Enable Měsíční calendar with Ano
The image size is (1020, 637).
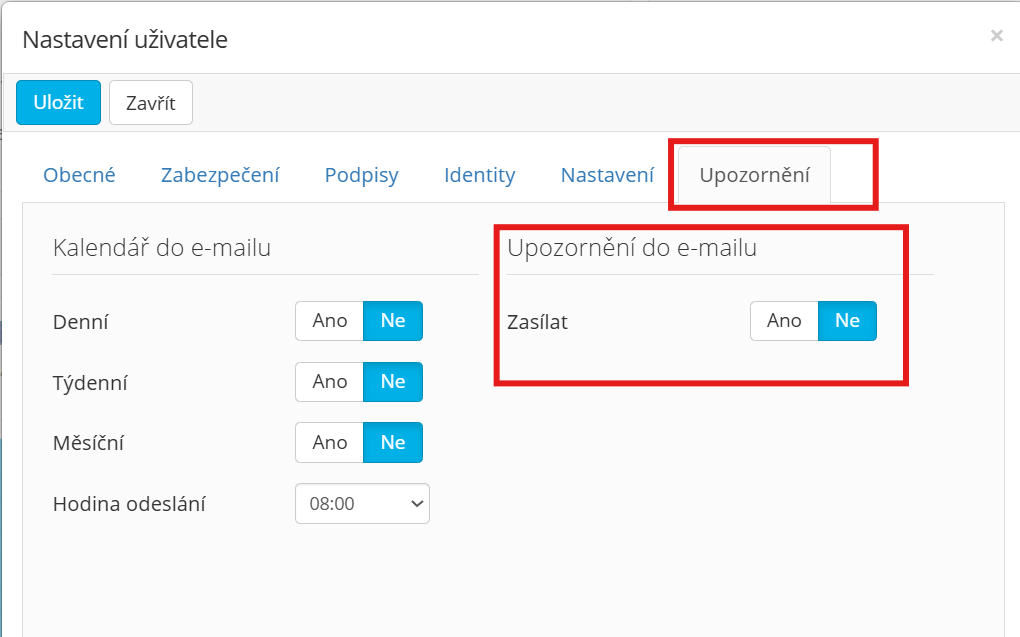click(x=329, y=442)
